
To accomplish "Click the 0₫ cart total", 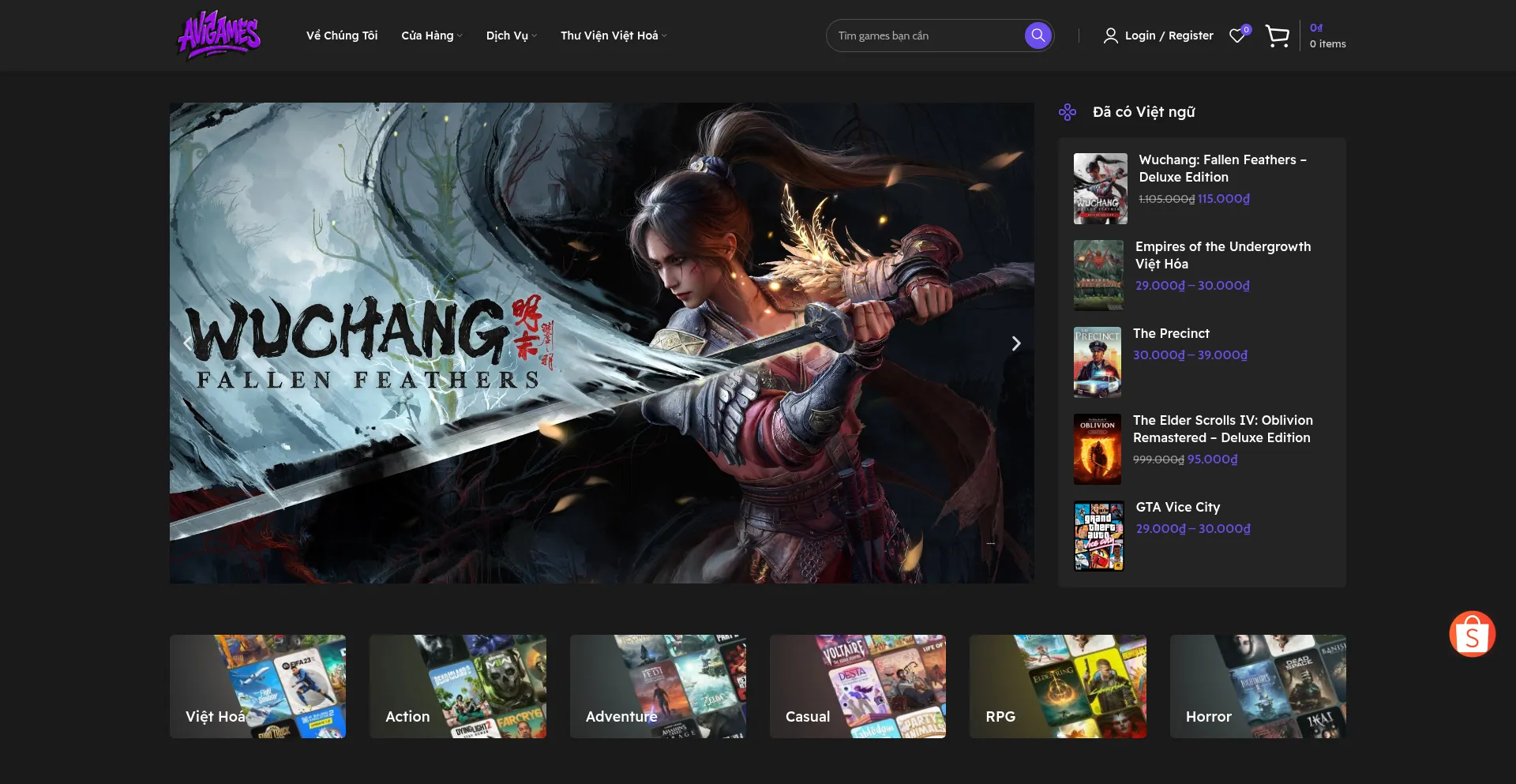I will 1316,28.
